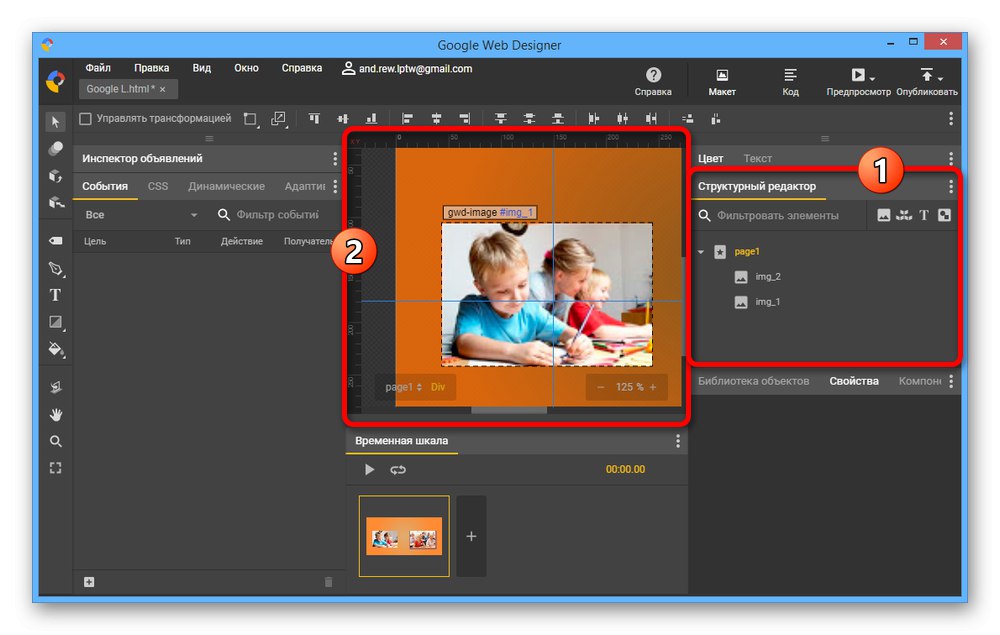Select the Paint Bucket fill tool

click(x=56, y=349)
